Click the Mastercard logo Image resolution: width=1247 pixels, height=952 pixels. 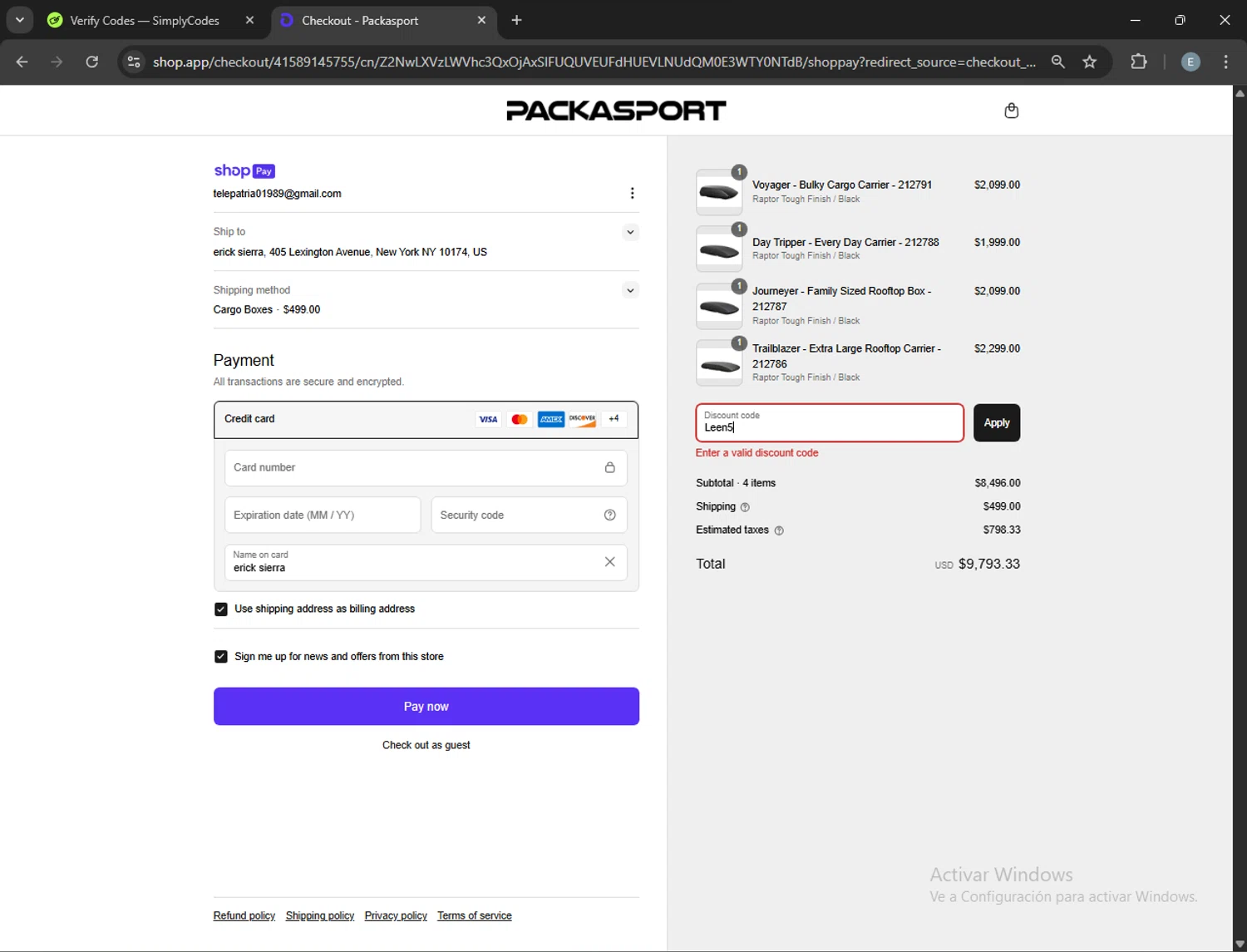(520, 419)
